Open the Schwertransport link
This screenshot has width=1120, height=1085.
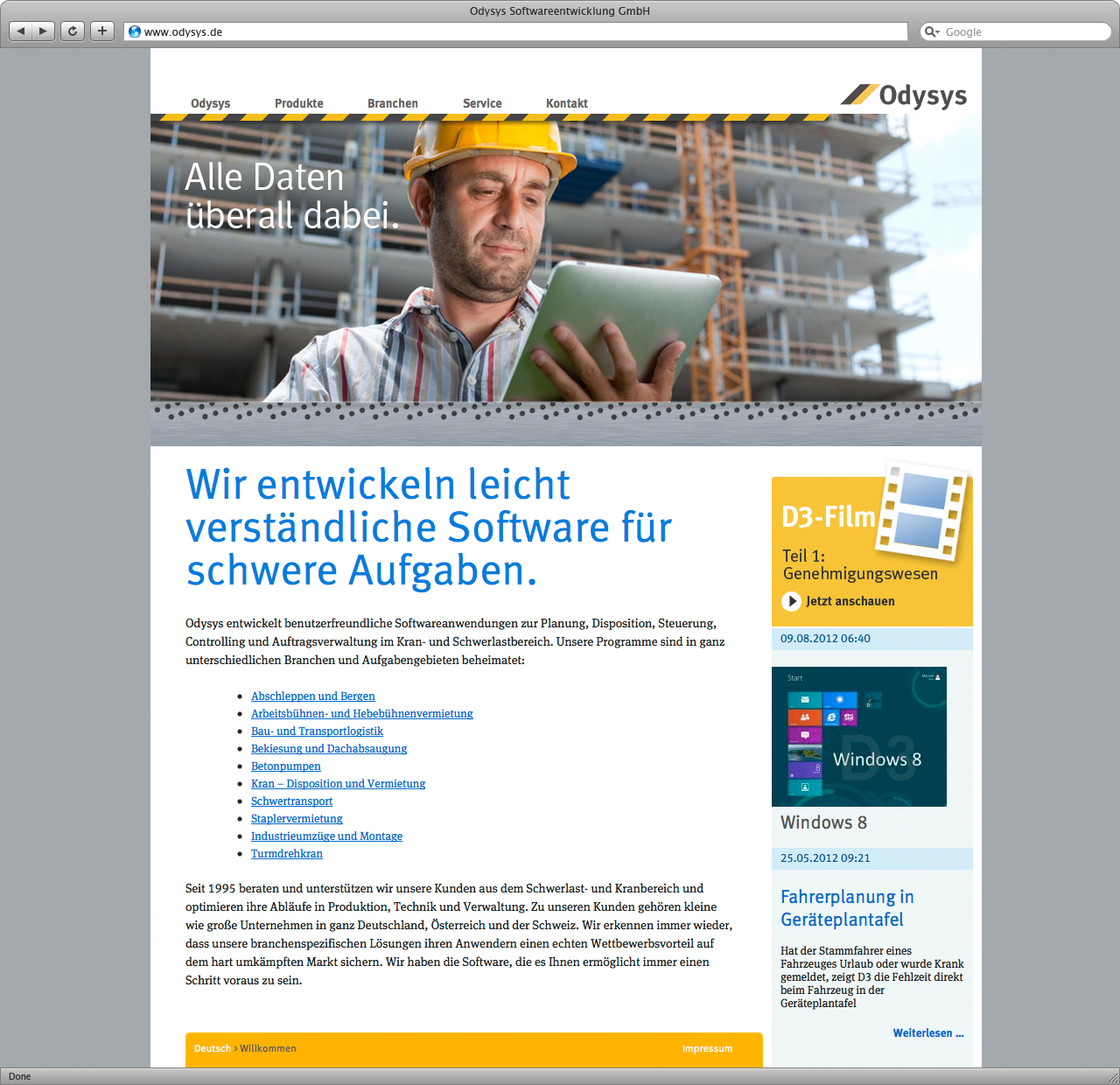pyautogui.click(x=291, y=801)
